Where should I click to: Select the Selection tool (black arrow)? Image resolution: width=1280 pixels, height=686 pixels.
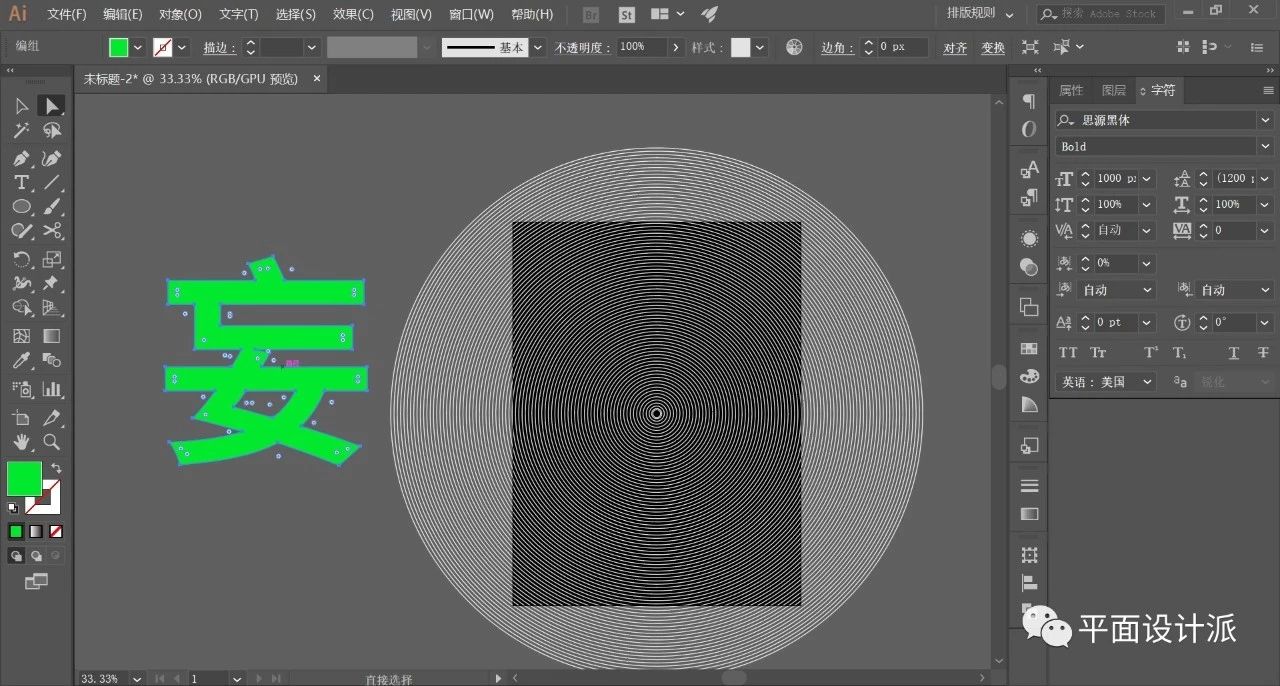pos(21,106)
